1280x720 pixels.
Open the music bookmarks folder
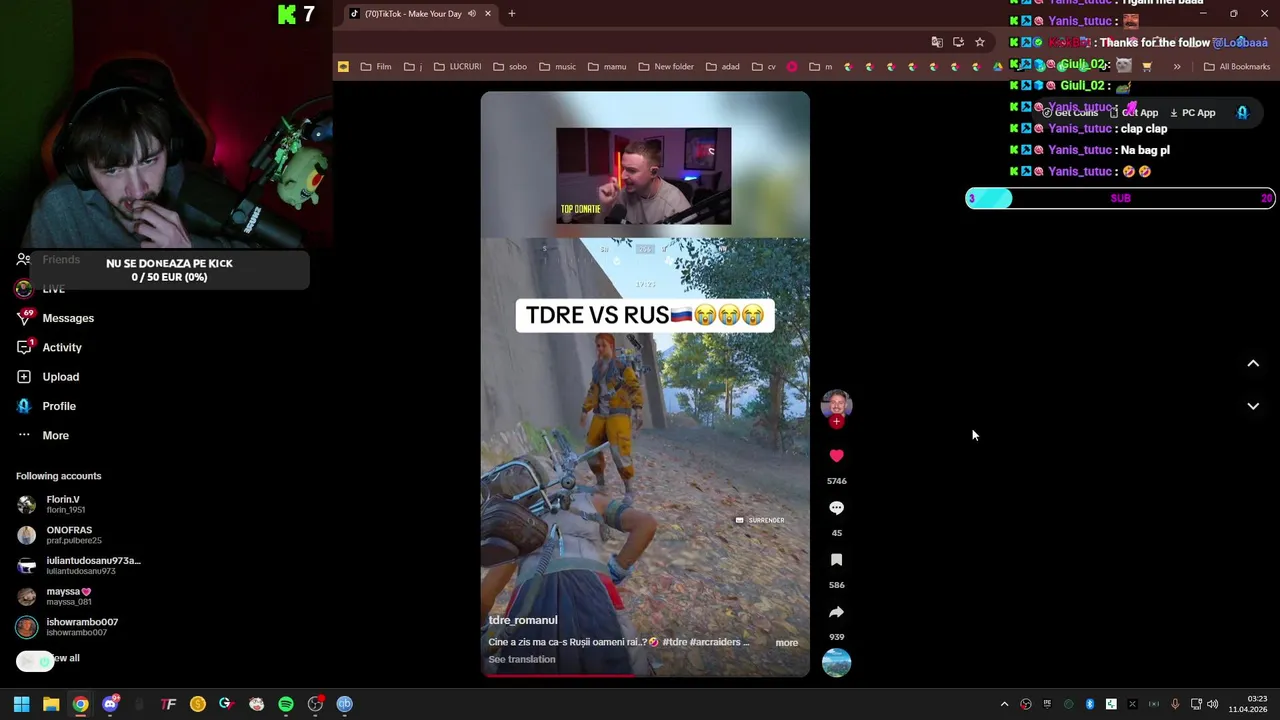(557, 67)
